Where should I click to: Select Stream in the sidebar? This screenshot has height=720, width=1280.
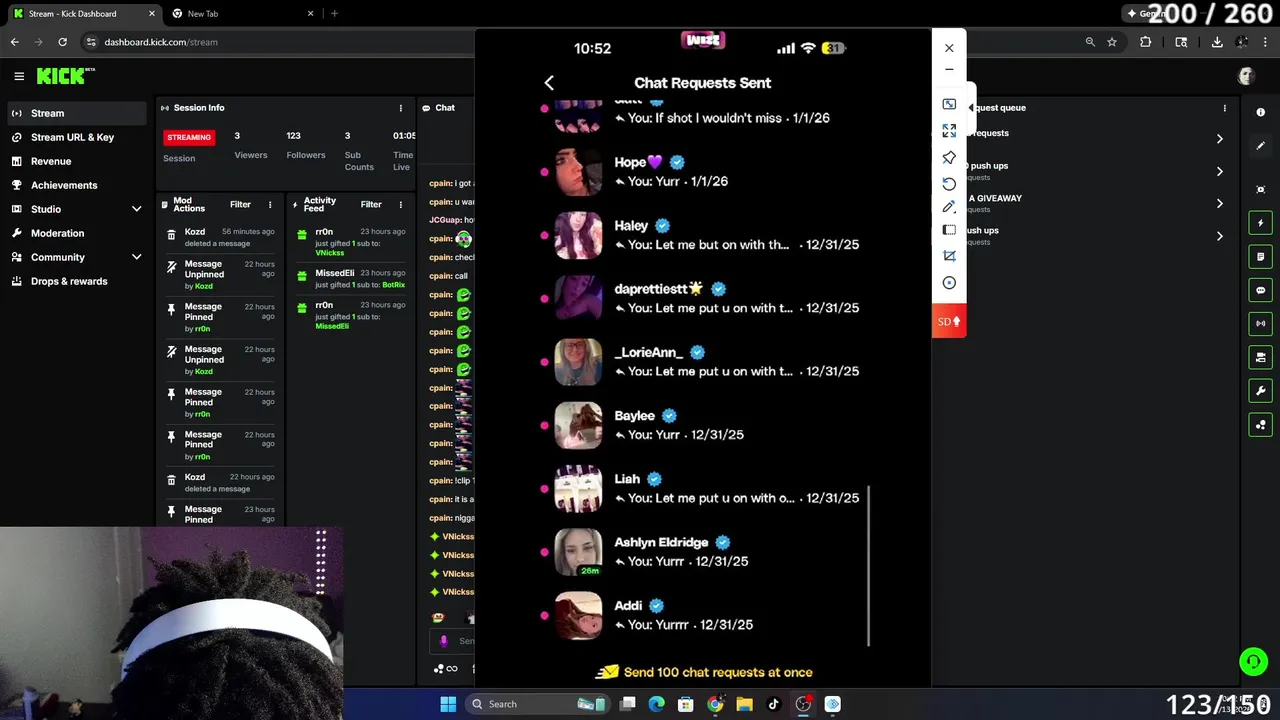point(77,113)
